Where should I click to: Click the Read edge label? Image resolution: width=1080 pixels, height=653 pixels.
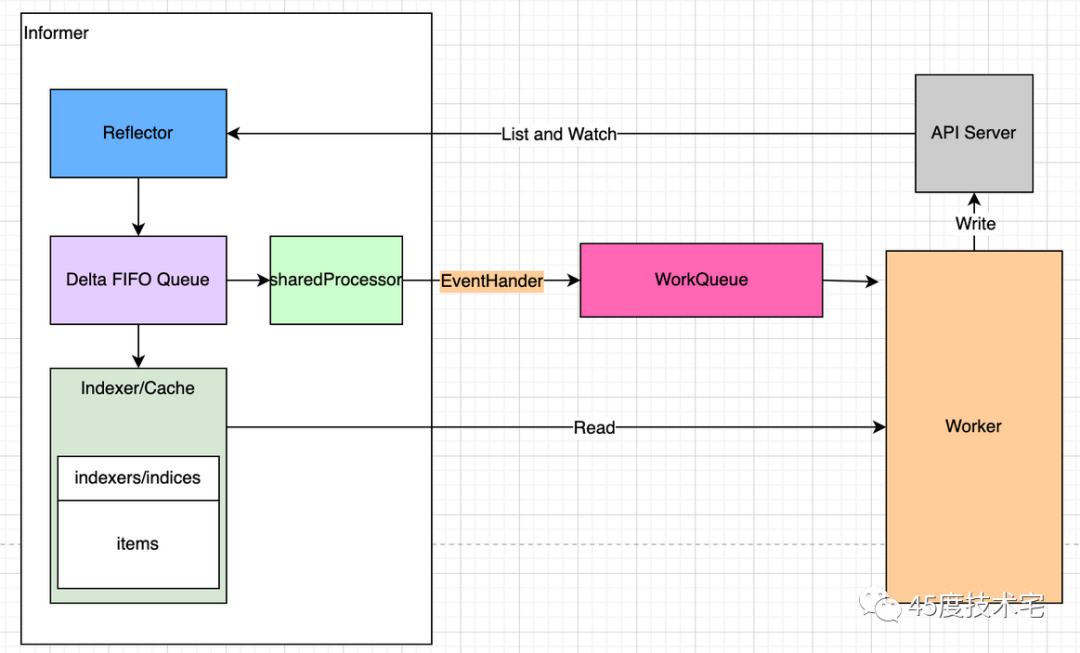point(594,428)
